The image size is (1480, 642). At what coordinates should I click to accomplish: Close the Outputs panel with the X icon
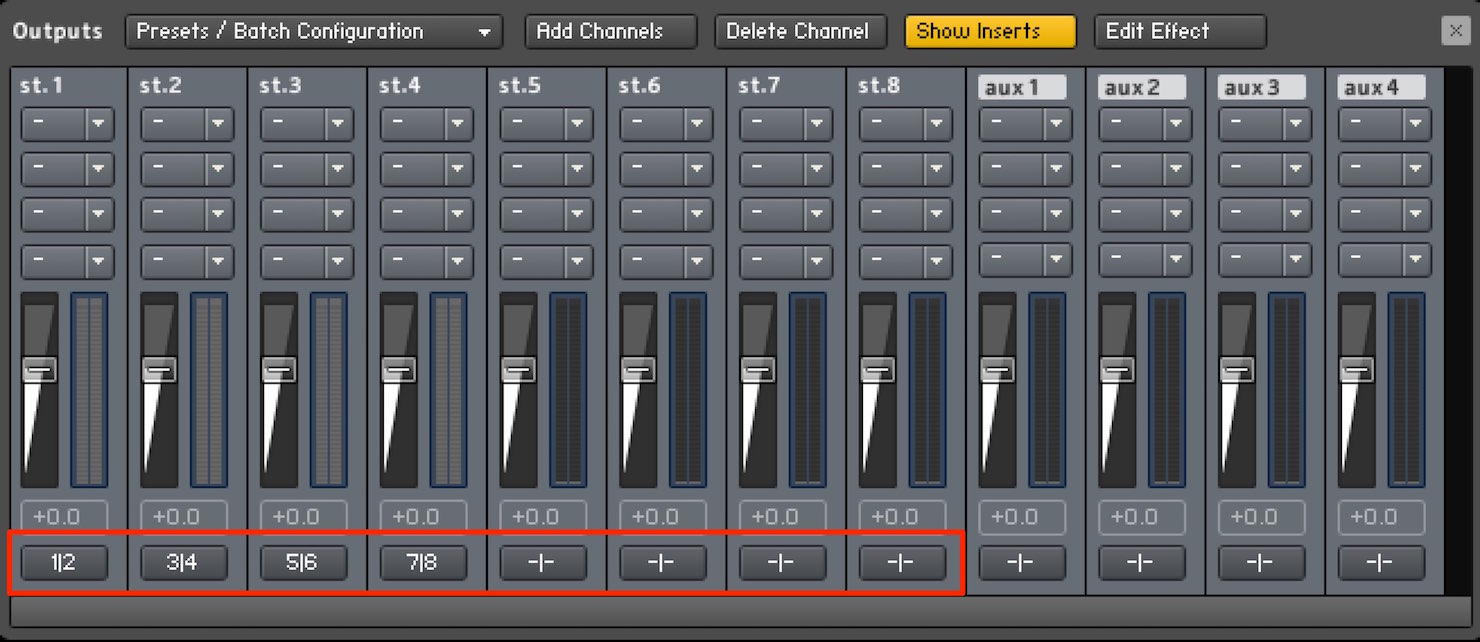[x=1455, y=31]
